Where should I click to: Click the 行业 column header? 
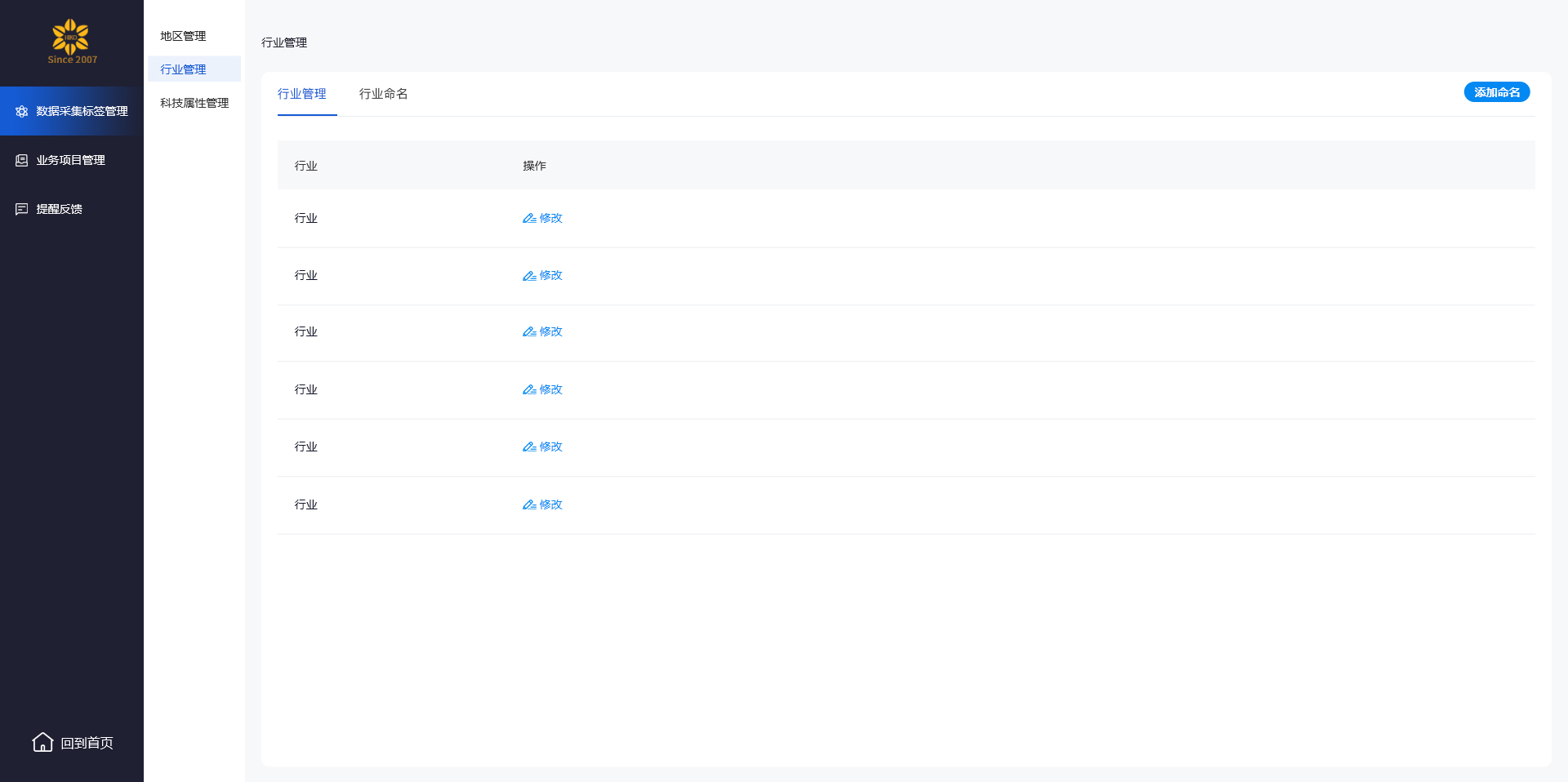[x=306, y=166]
